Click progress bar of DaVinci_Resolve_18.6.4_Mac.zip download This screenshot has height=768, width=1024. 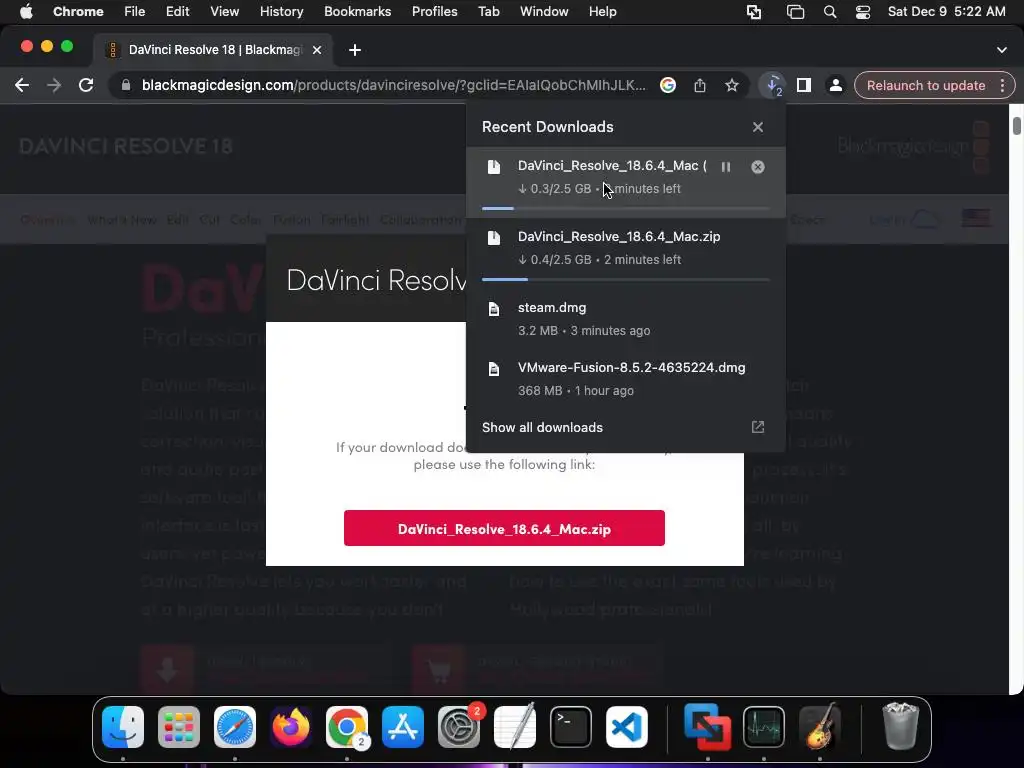tap(626, 280)
